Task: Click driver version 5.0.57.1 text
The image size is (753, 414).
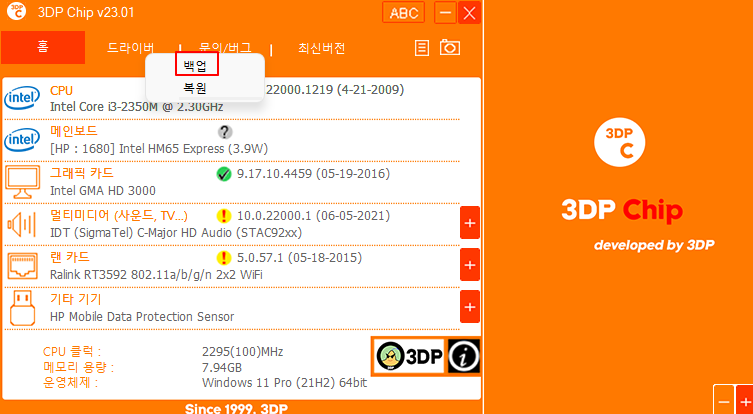Action: click(299, 258)
